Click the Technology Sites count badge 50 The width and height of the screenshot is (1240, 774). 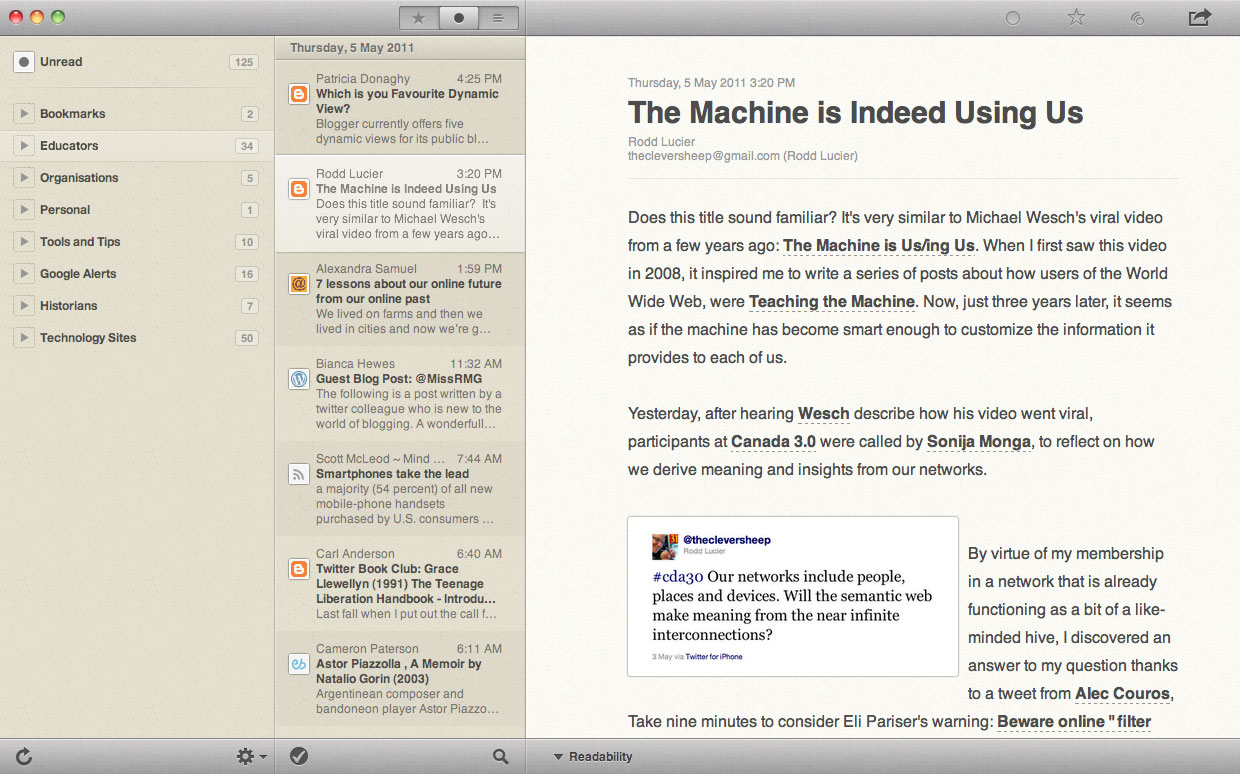(x=247, y=338)
